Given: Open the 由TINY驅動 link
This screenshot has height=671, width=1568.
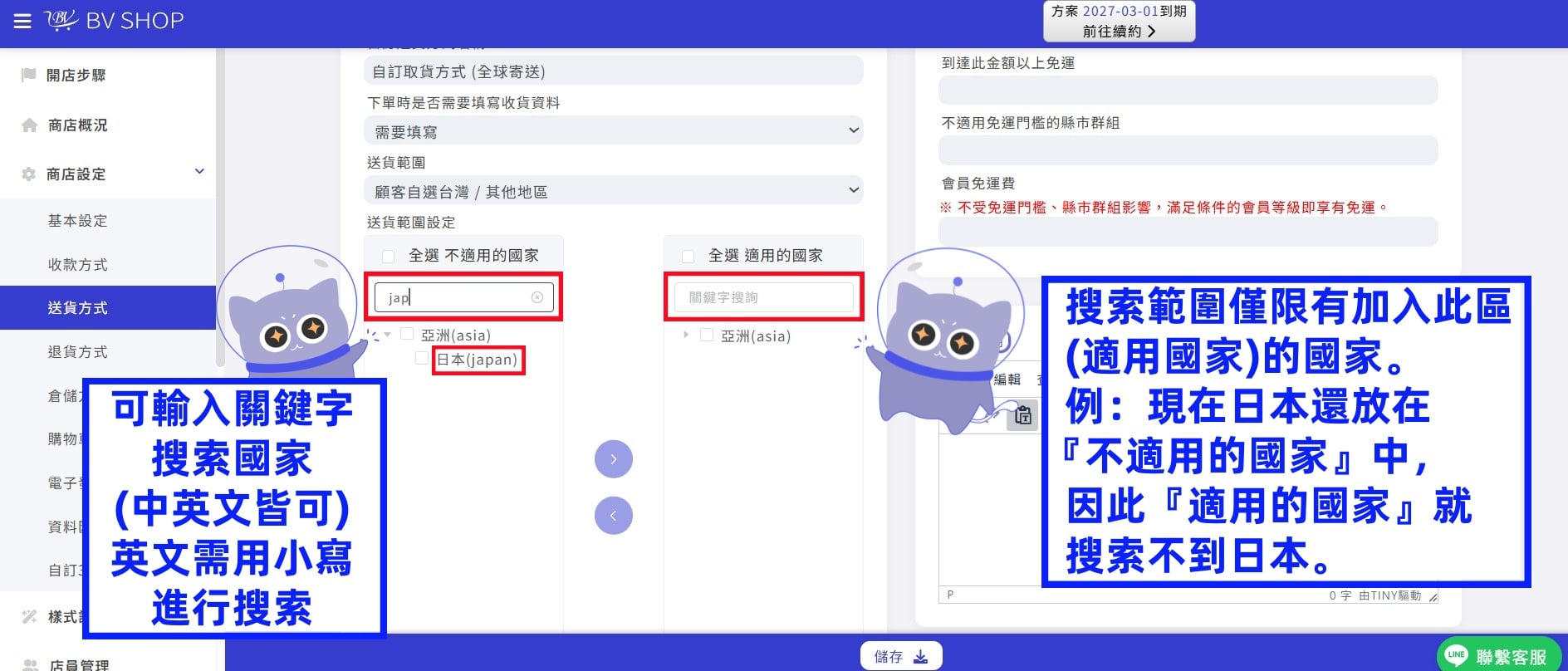Looking at the screenshot, I should [1390, 595].
